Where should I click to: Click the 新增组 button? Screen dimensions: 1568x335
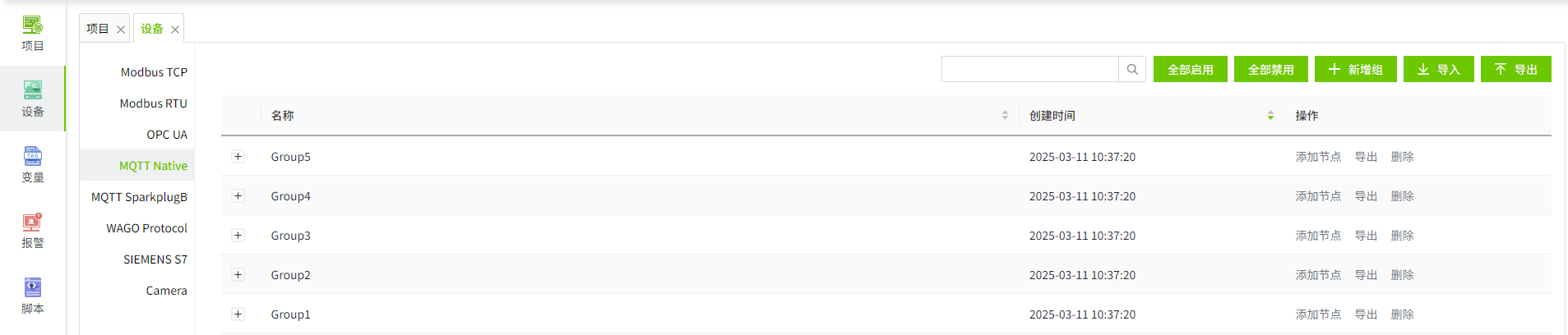pos(1355,70)
